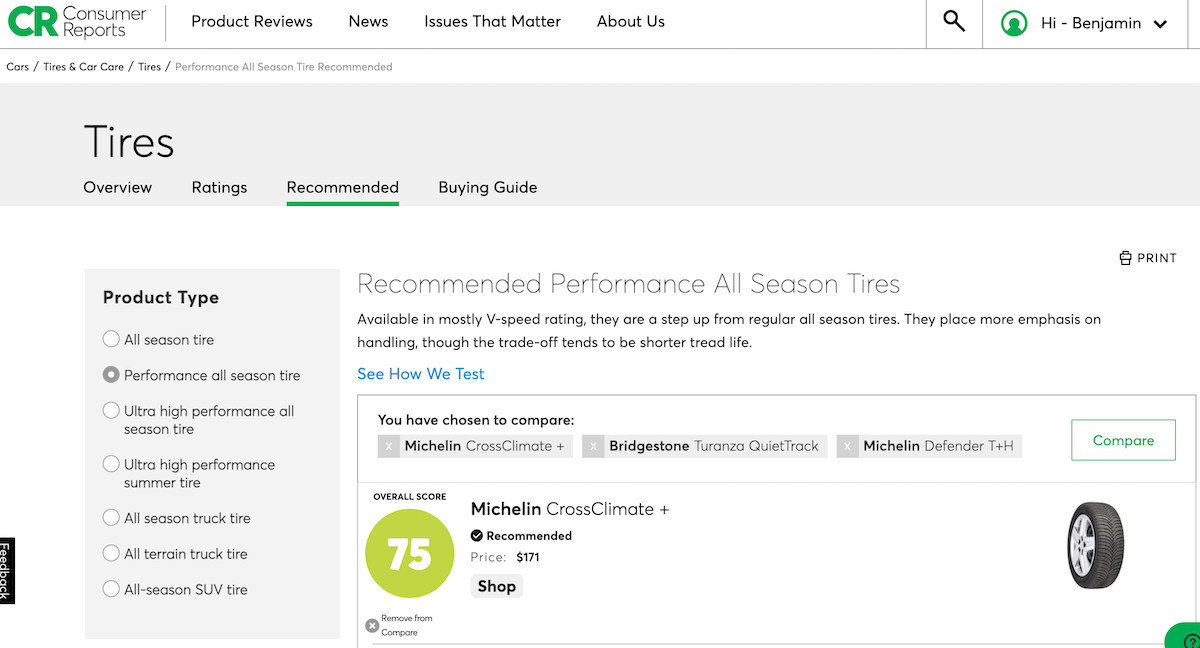1200x648 pixels.
Task: Open the Product Reviews menu
Action: [252, 21]
